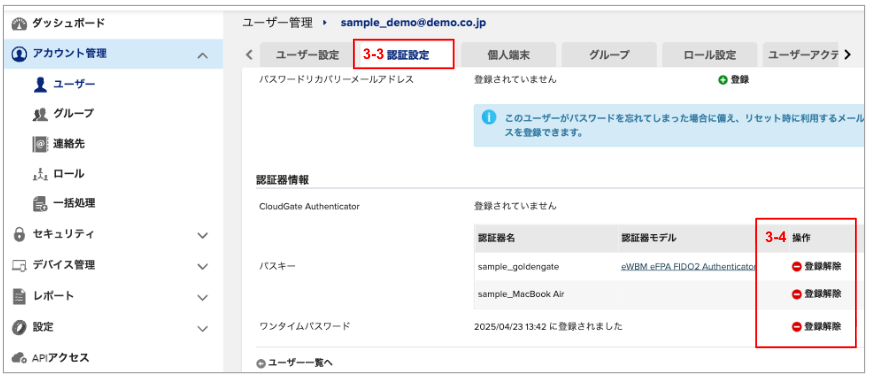The width and height of the screenshot is (871, 380).
Task: Expand the セキュリティ menu chevron
Action: coord(203,236)
